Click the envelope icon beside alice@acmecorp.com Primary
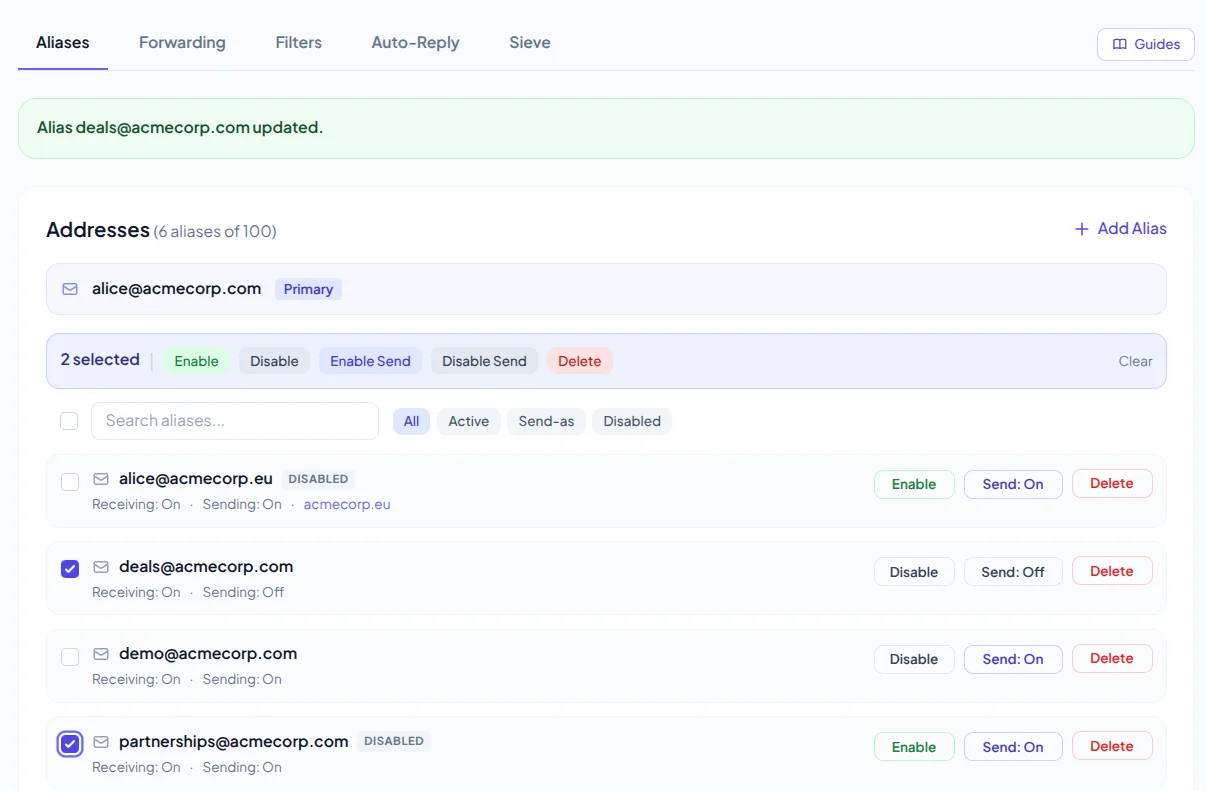Image resolution: width=1207 pixels, height=791 pixels. (70, 289)
